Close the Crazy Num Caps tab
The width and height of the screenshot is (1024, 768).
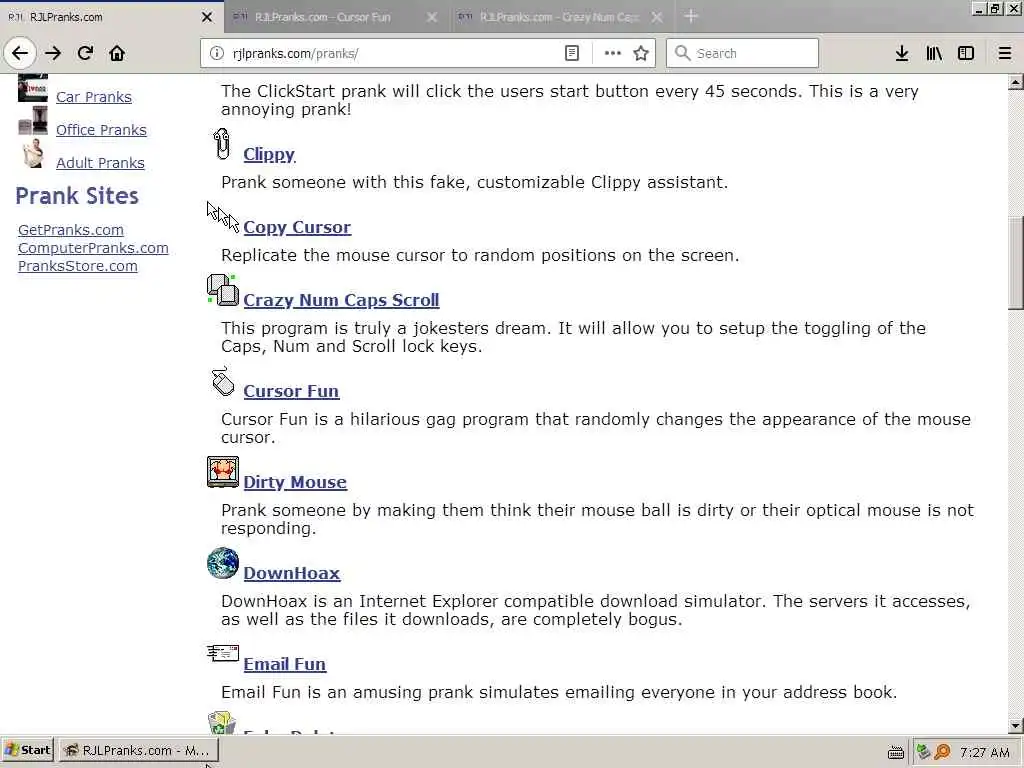(657, 17)
